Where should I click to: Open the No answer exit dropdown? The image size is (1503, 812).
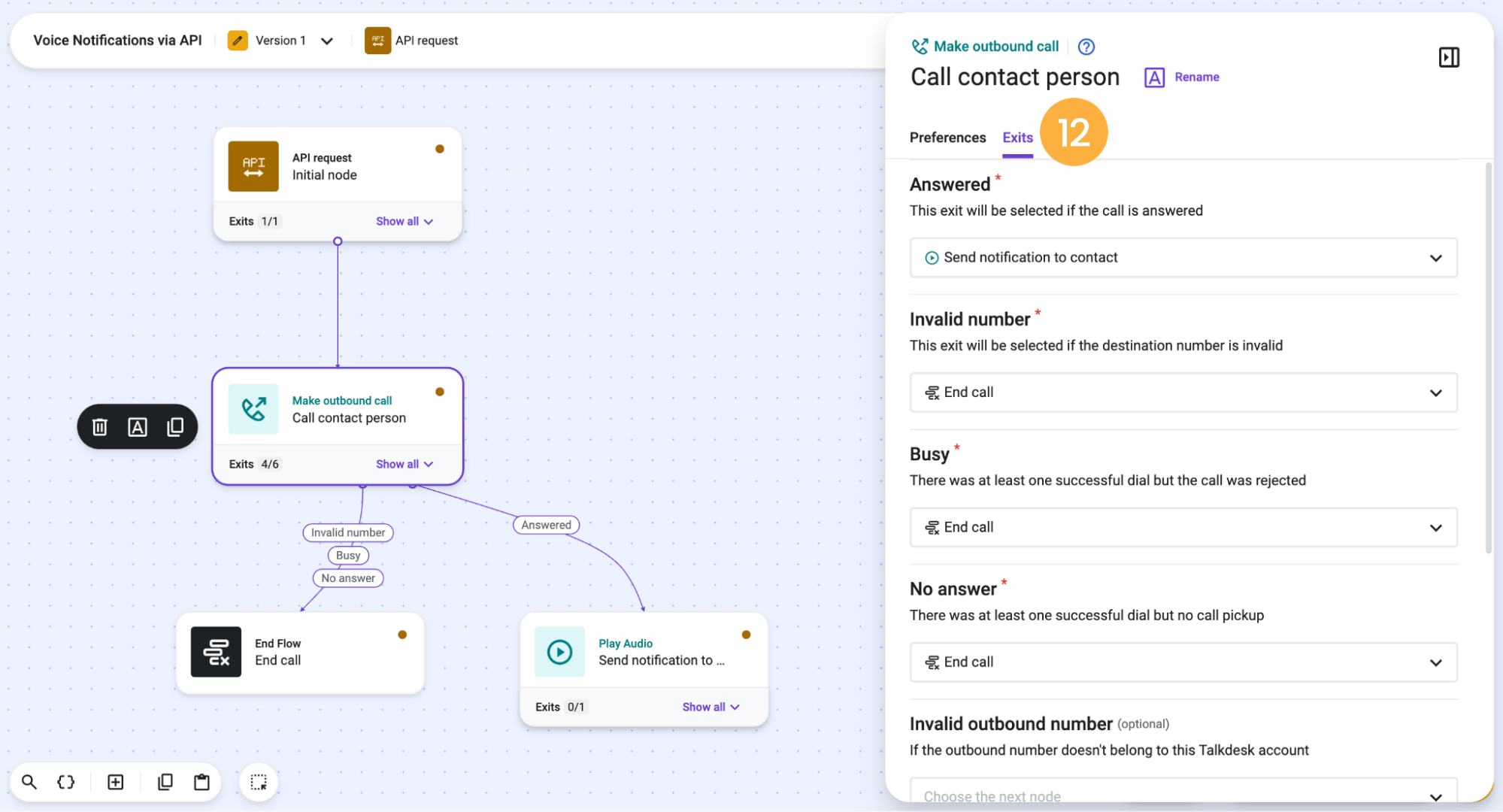(1183, 662)
